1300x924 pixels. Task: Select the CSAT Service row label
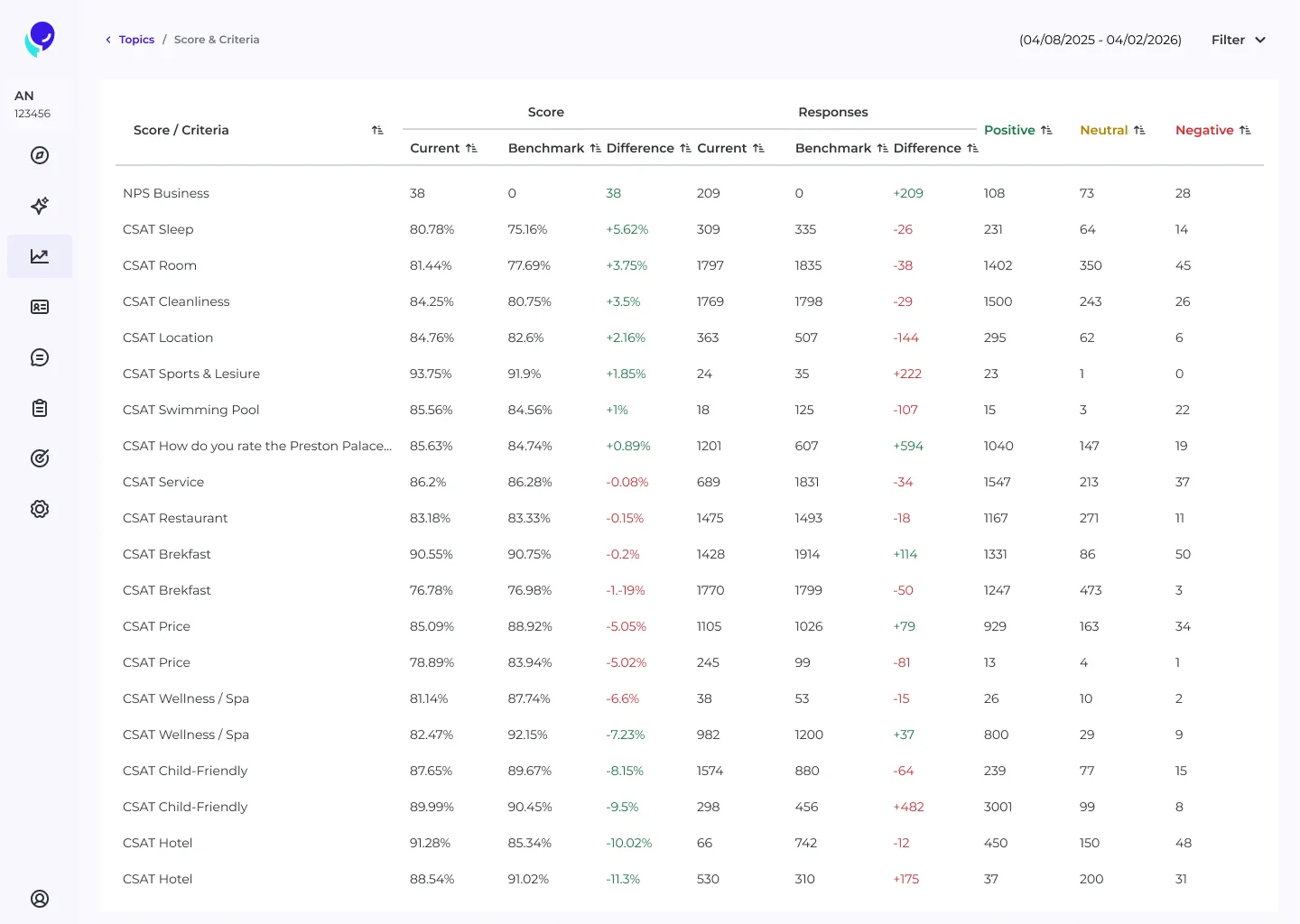tap(163, 482)
